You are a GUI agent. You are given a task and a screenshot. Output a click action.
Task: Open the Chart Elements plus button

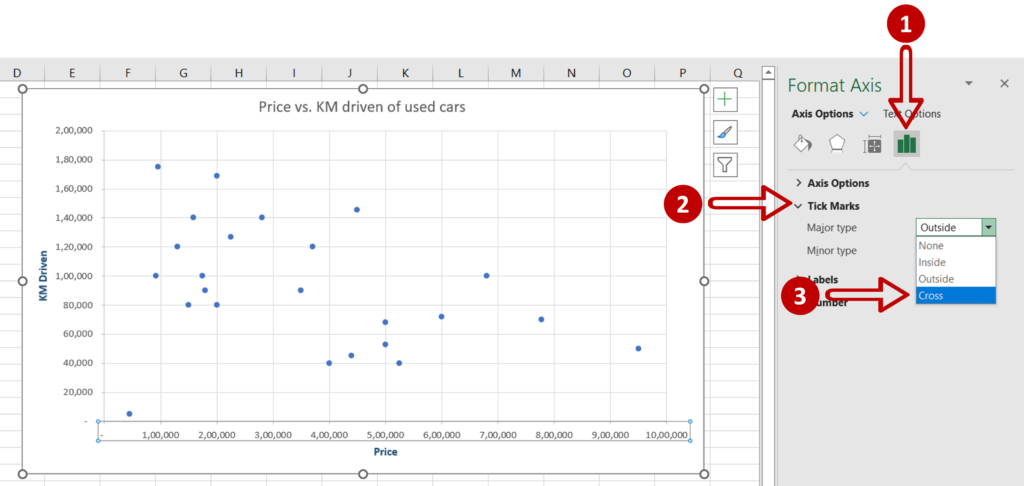click(x=725, y=100)
